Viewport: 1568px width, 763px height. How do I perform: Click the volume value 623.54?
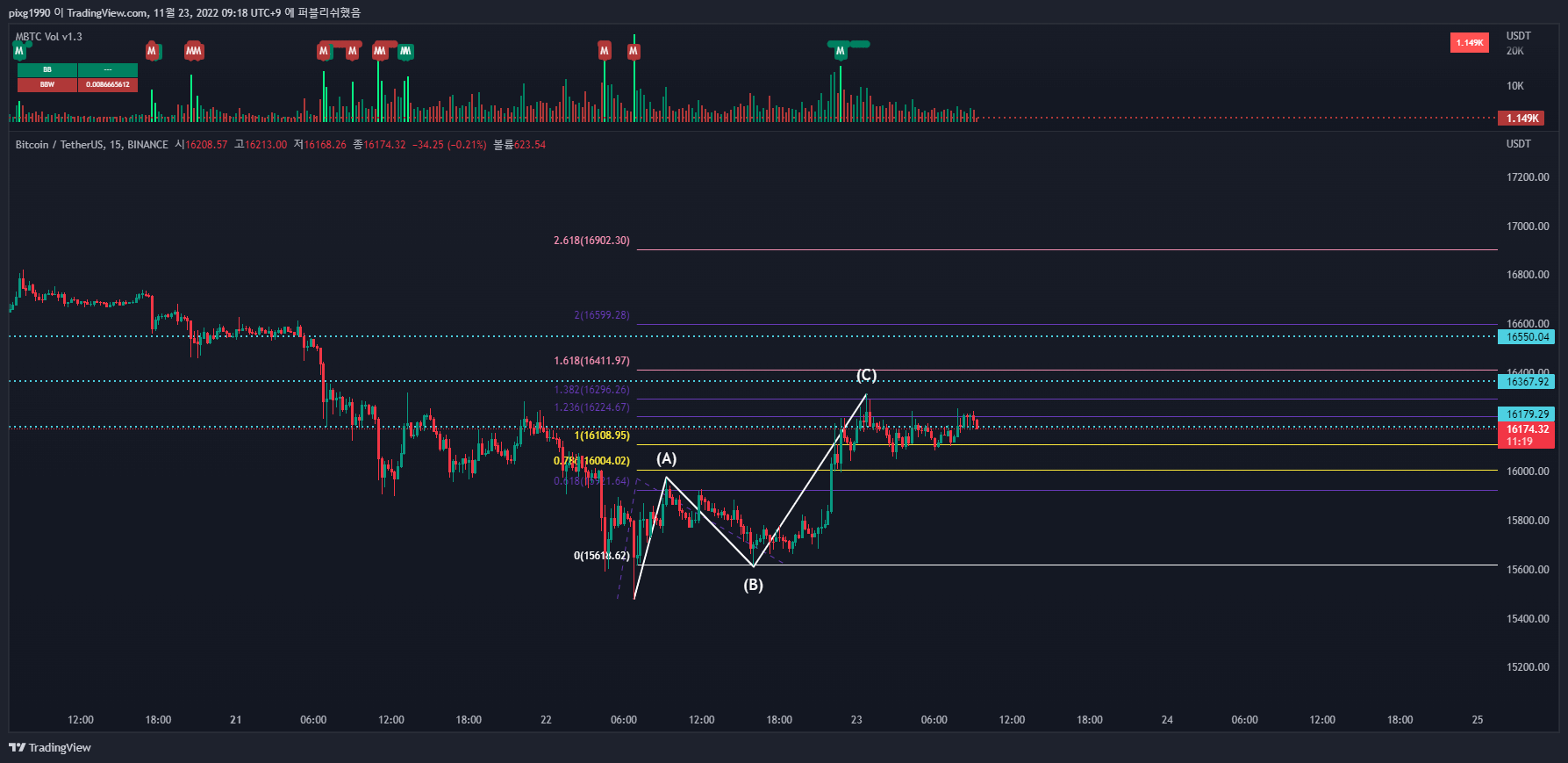(530, 145)
